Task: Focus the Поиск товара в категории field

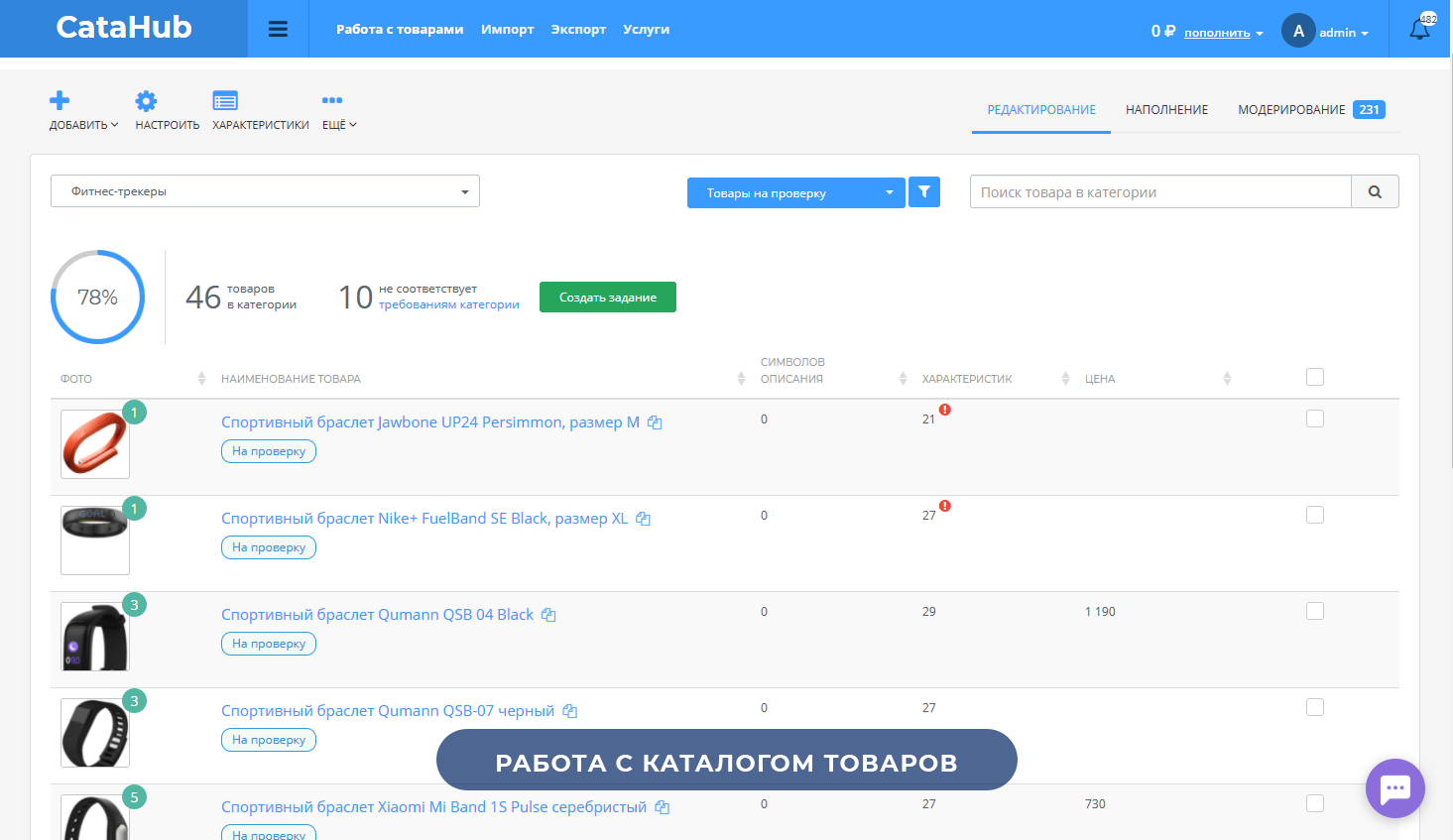Action: coord(1160,192)
